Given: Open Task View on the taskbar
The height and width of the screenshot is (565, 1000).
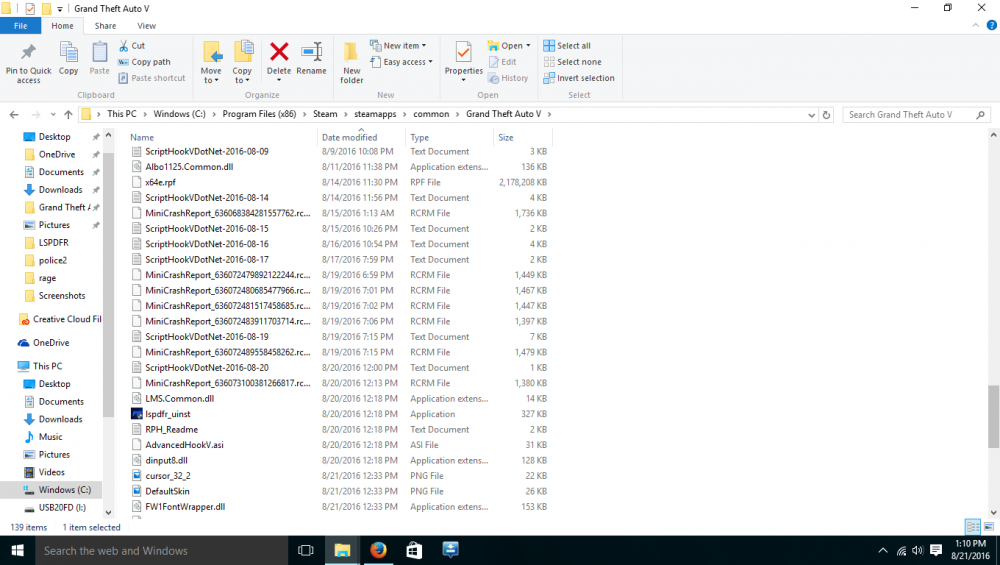Looking at the screenshot, I should [305, 550].
